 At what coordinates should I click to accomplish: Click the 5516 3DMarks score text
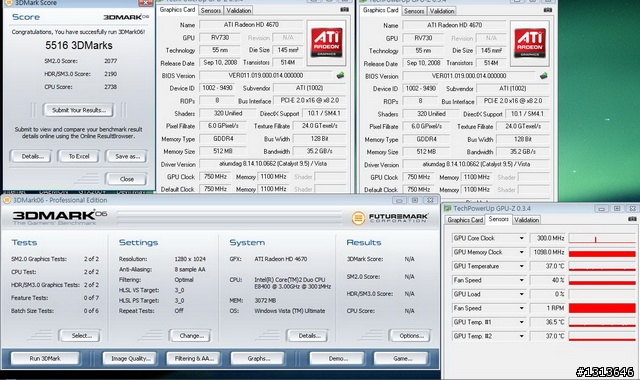[x=79, y=45]
